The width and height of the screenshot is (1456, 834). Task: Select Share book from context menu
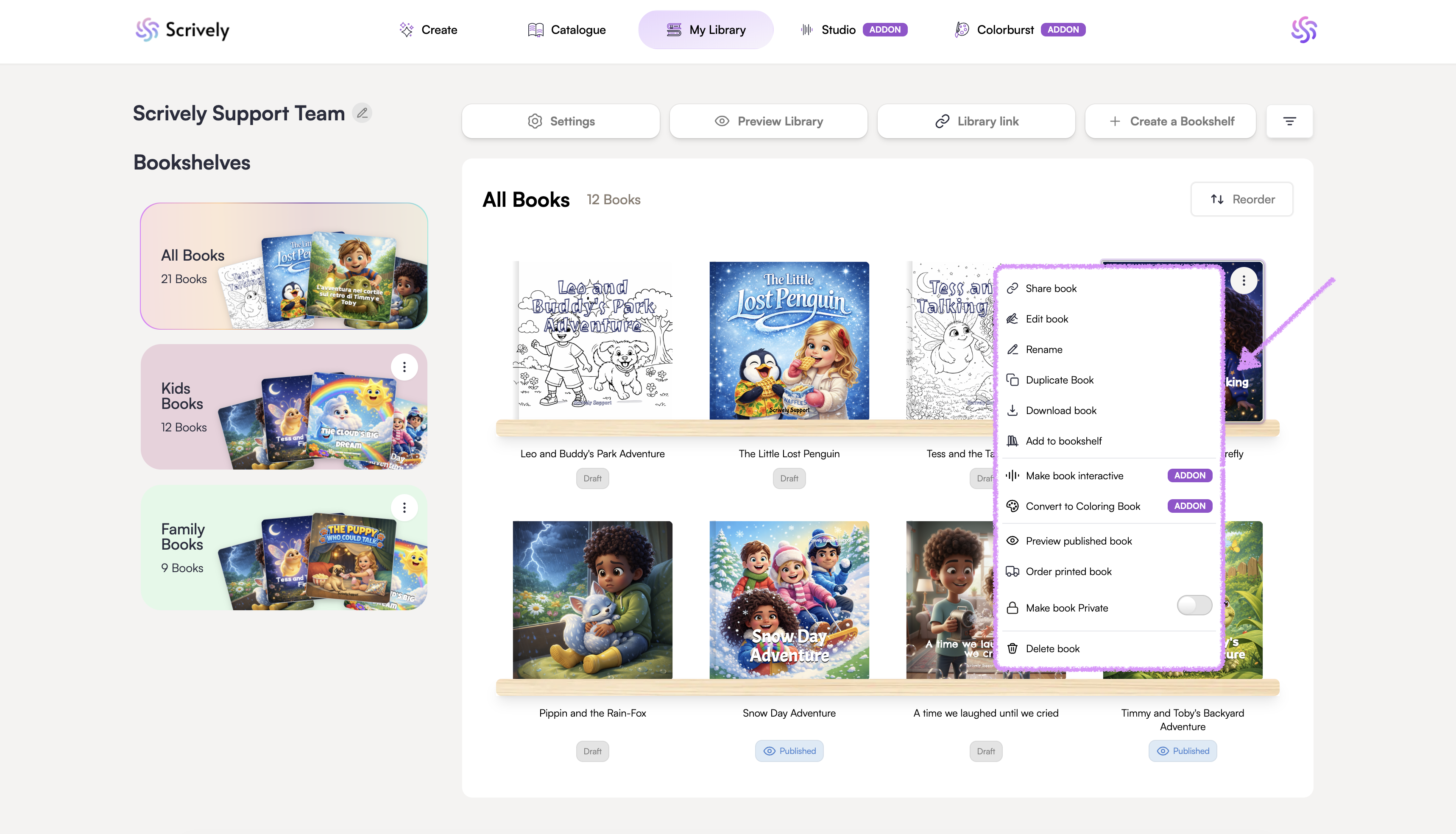click(1051, 288)
